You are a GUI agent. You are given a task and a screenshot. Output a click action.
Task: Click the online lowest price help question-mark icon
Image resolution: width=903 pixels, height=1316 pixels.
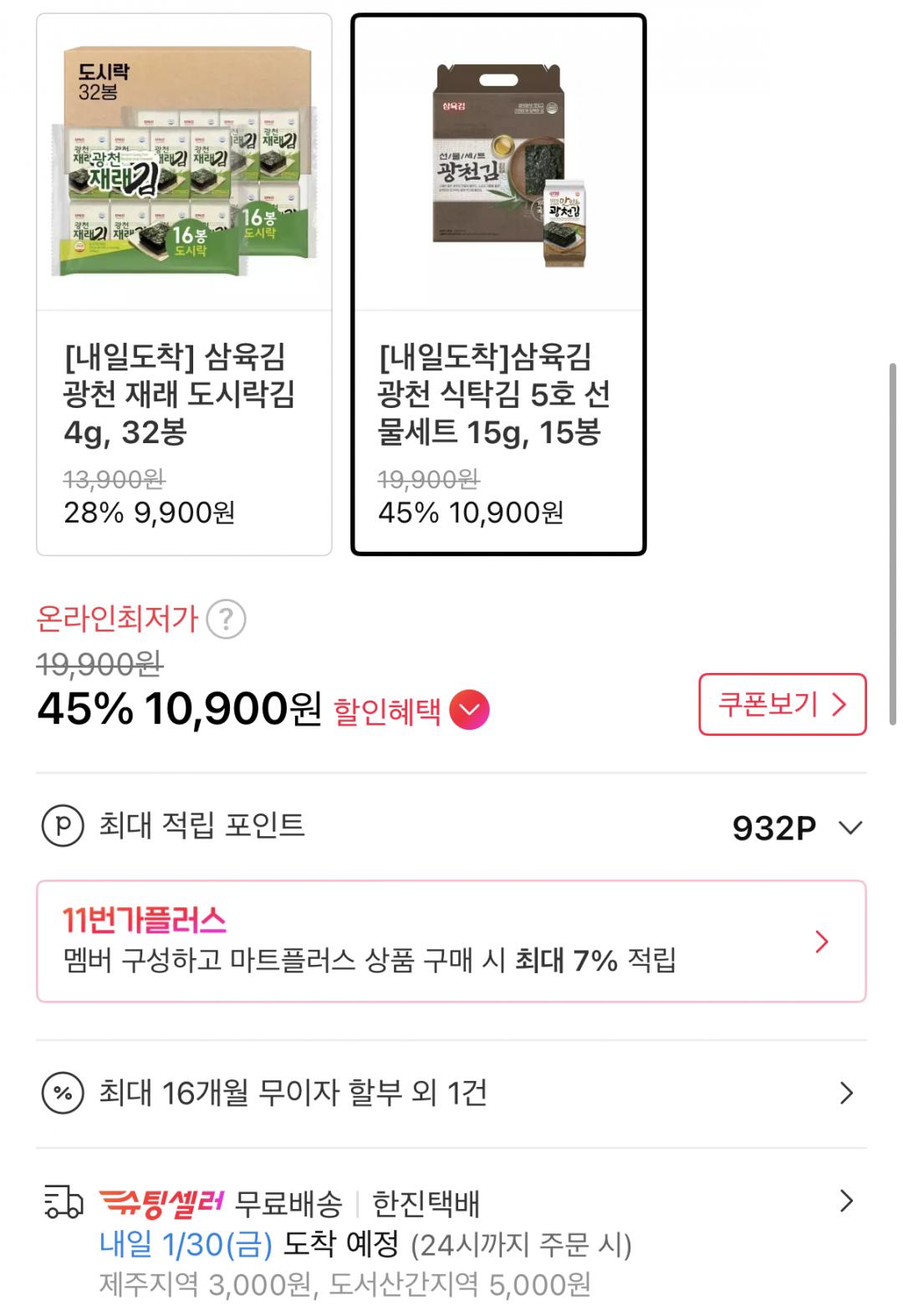226,620
